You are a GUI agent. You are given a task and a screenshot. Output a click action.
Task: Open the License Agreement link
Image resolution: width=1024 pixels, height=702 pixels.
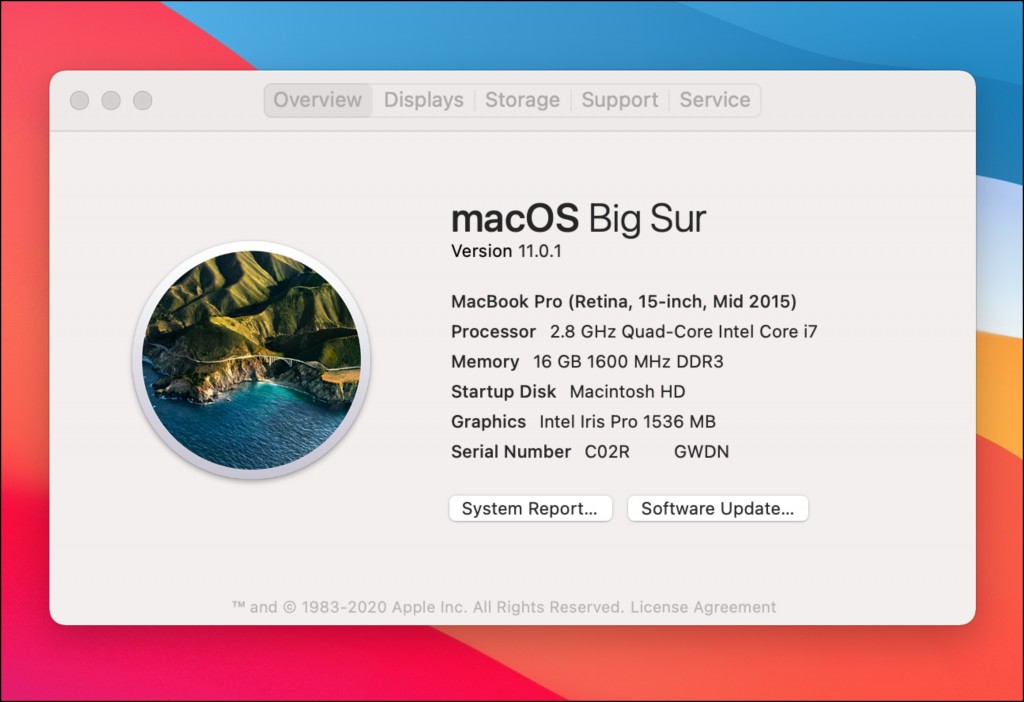tap(703, 607)
